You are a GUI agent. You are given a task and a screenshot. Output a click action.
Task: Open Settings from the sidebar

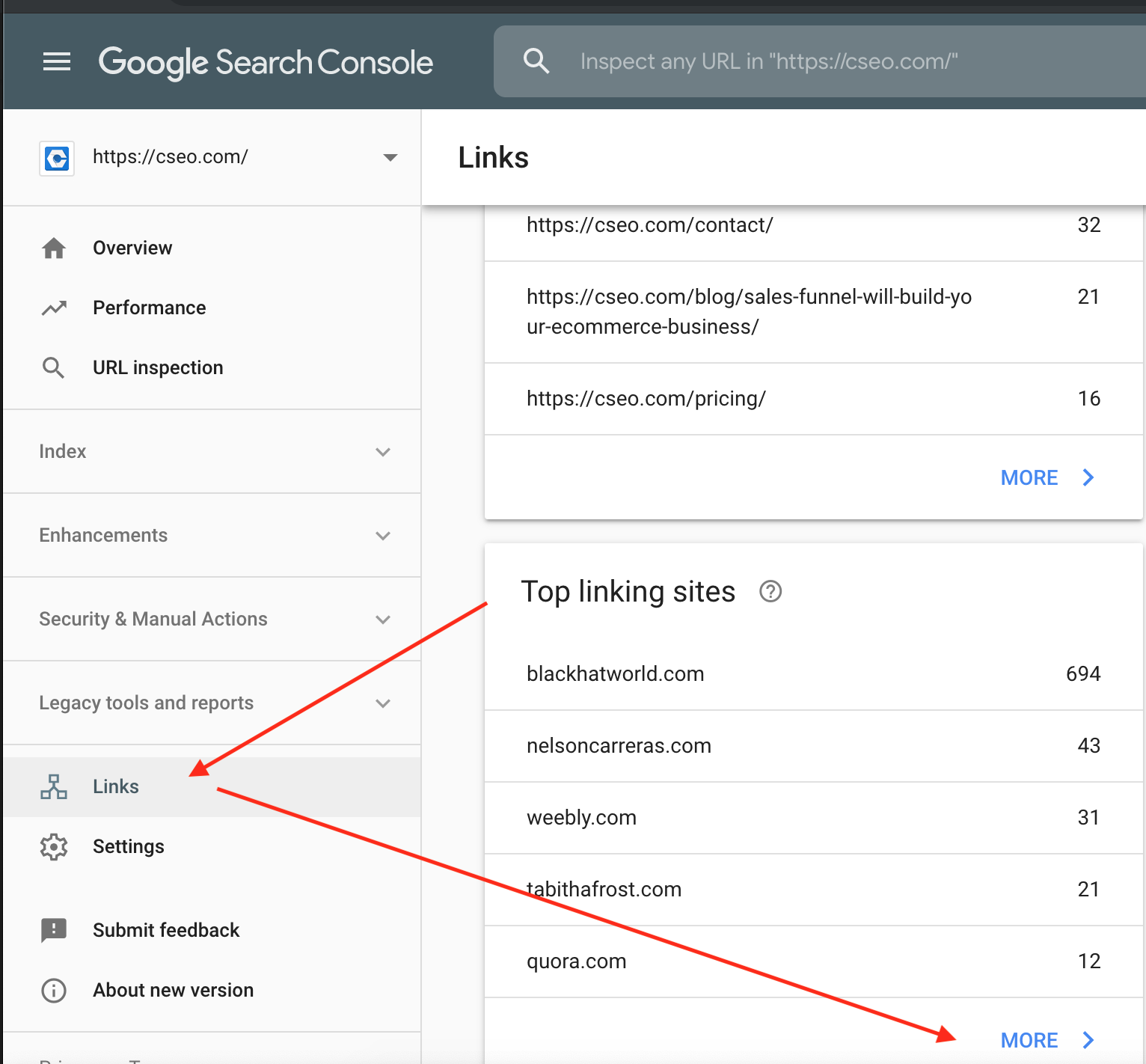click(212, 846)
